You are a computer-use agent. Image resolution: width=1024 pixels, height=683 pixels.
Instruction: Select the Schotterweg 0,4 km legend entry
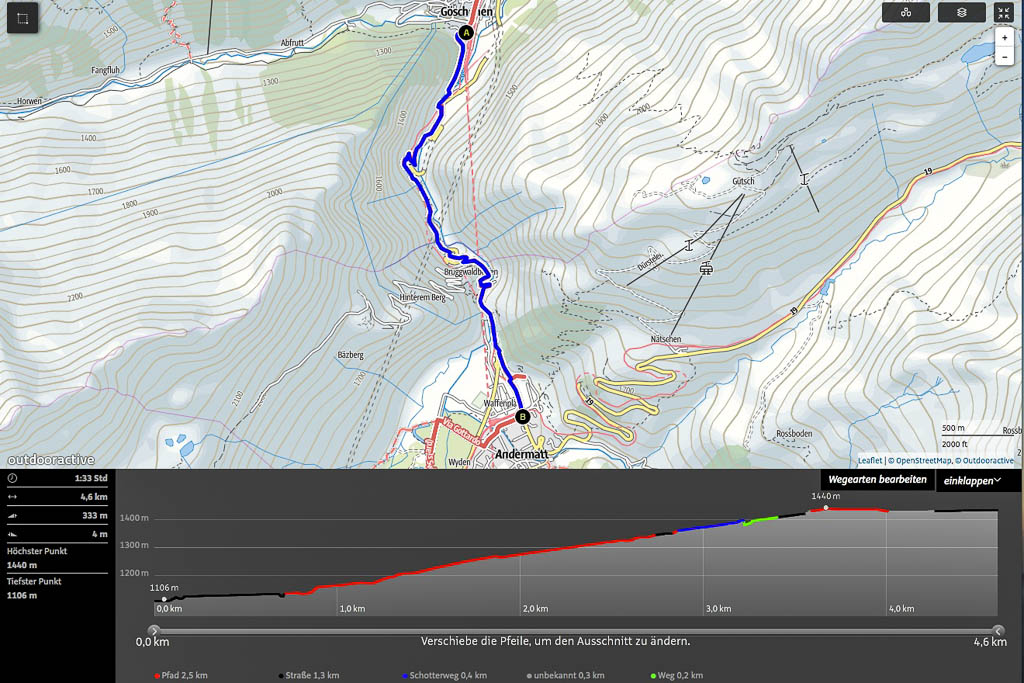[435, 676]
